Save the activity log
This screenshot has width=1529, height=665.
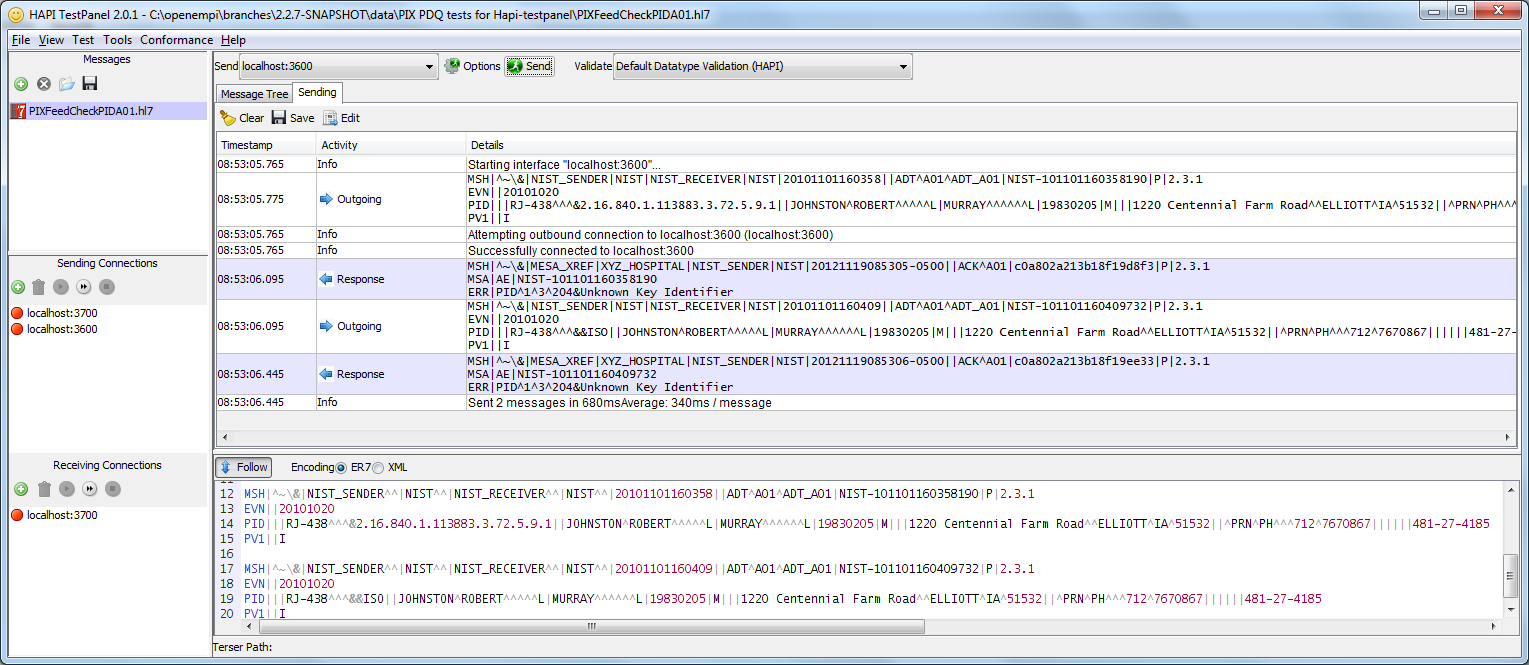click(x=293, y=118)
